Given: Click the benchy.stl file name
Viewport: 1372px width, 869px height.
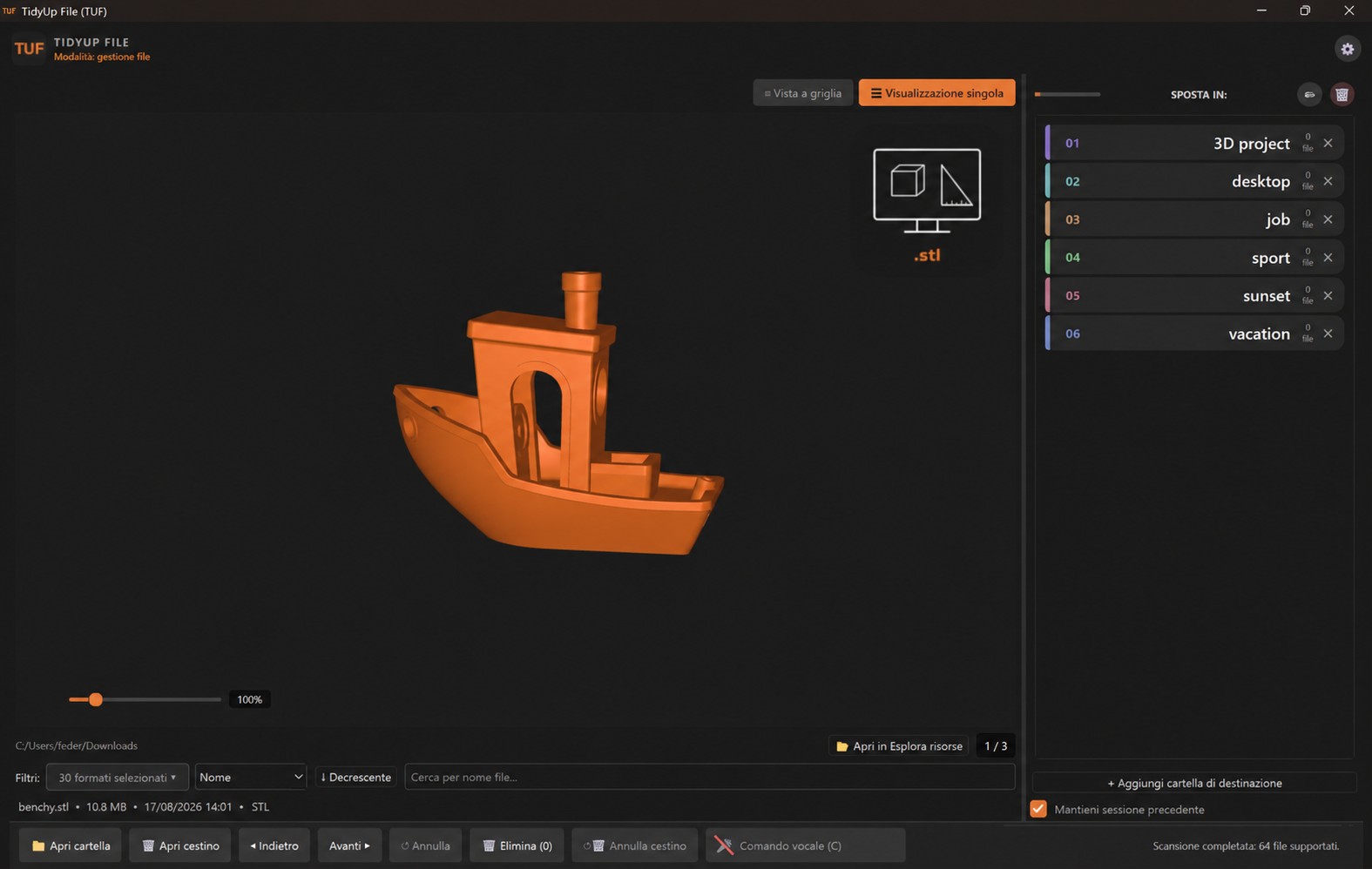Looking at the screenshot, I should click(x=44, y=807).
